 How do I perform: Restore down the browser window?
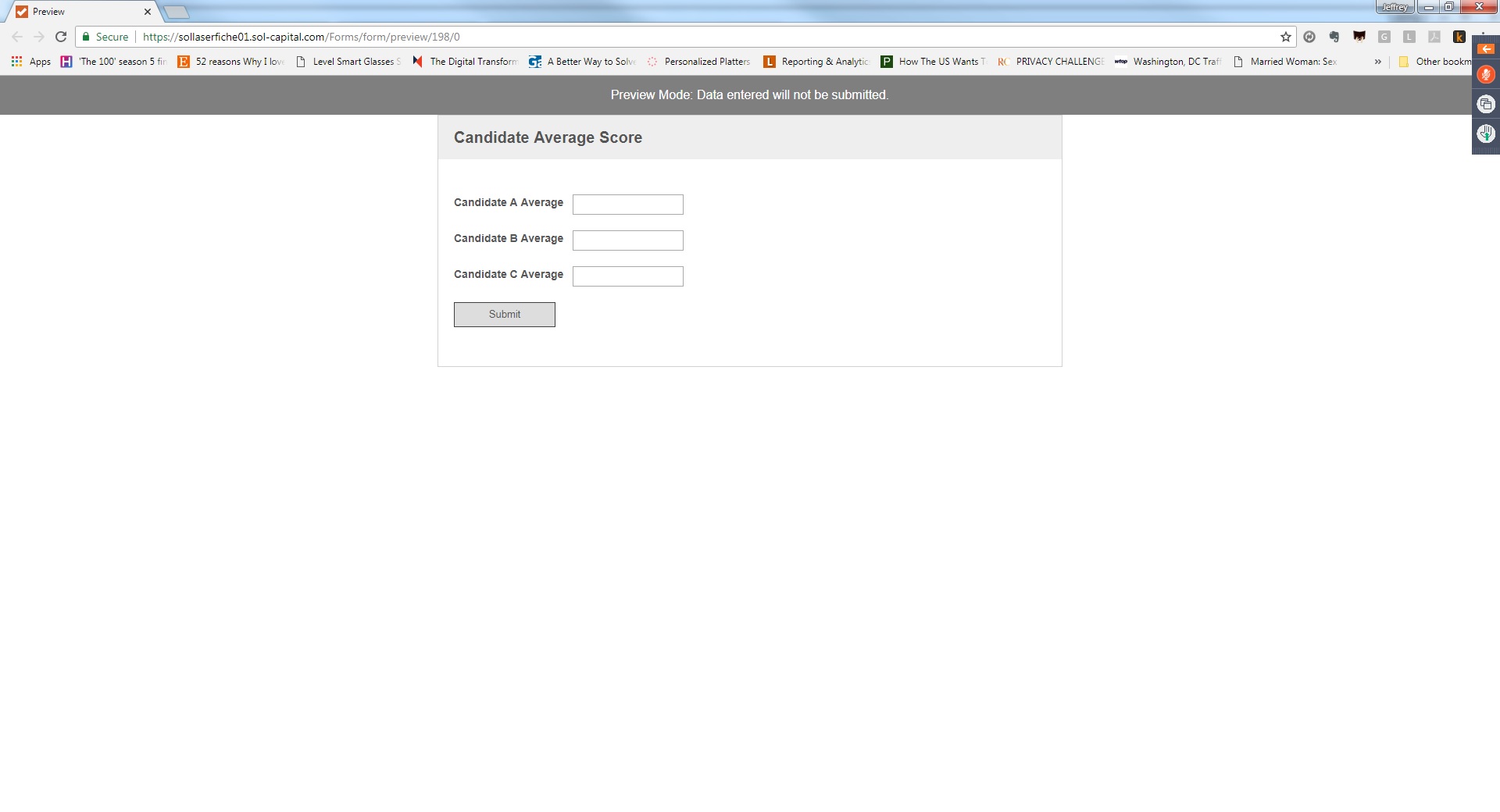[1448, 7]
